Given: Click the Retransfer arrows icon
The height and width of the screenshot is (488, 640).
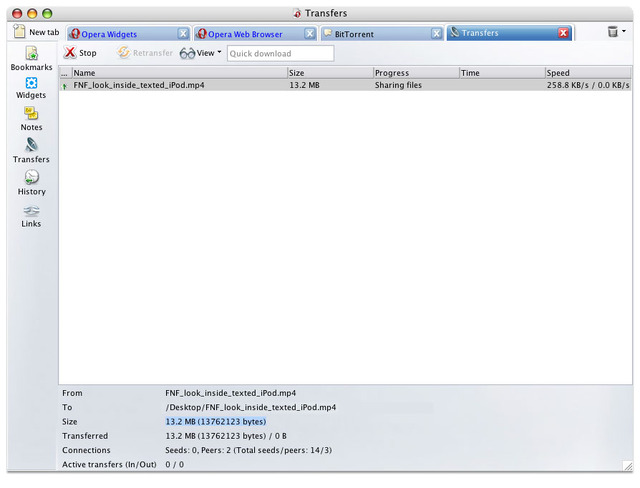Looking at the screenshot, I should (123, 53).
